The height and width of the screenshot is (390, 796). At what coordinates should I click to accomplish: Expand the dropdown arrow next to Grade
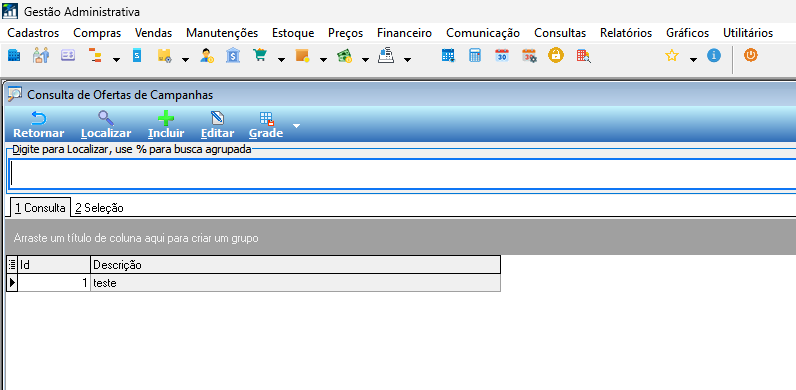(296, 125)
